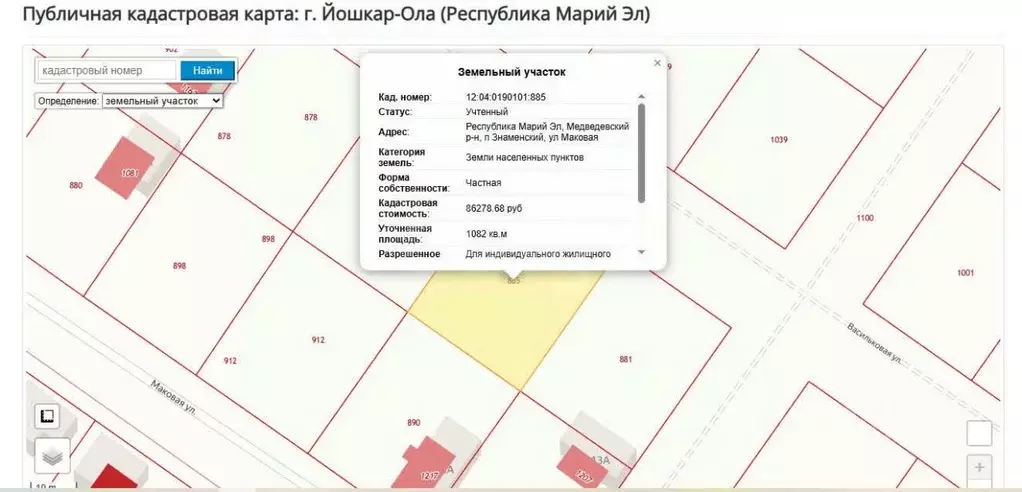Focus the кадастровый номер search field

(x=107, y=70)
